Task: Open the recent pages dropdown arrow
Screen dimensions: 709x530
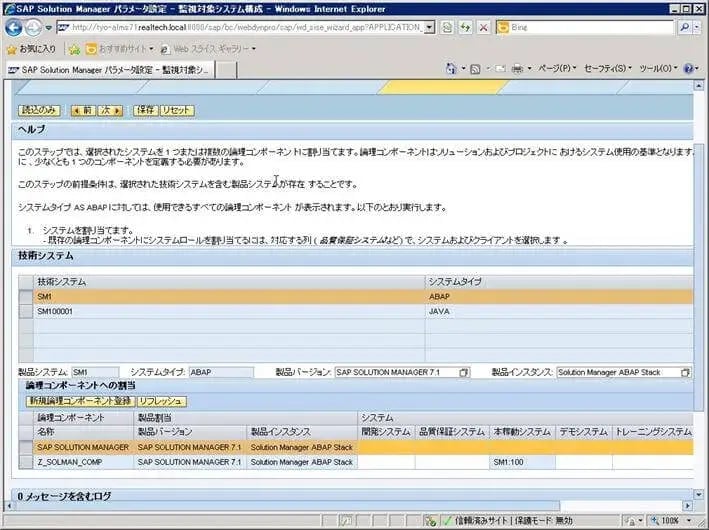Action: point(49,28)
